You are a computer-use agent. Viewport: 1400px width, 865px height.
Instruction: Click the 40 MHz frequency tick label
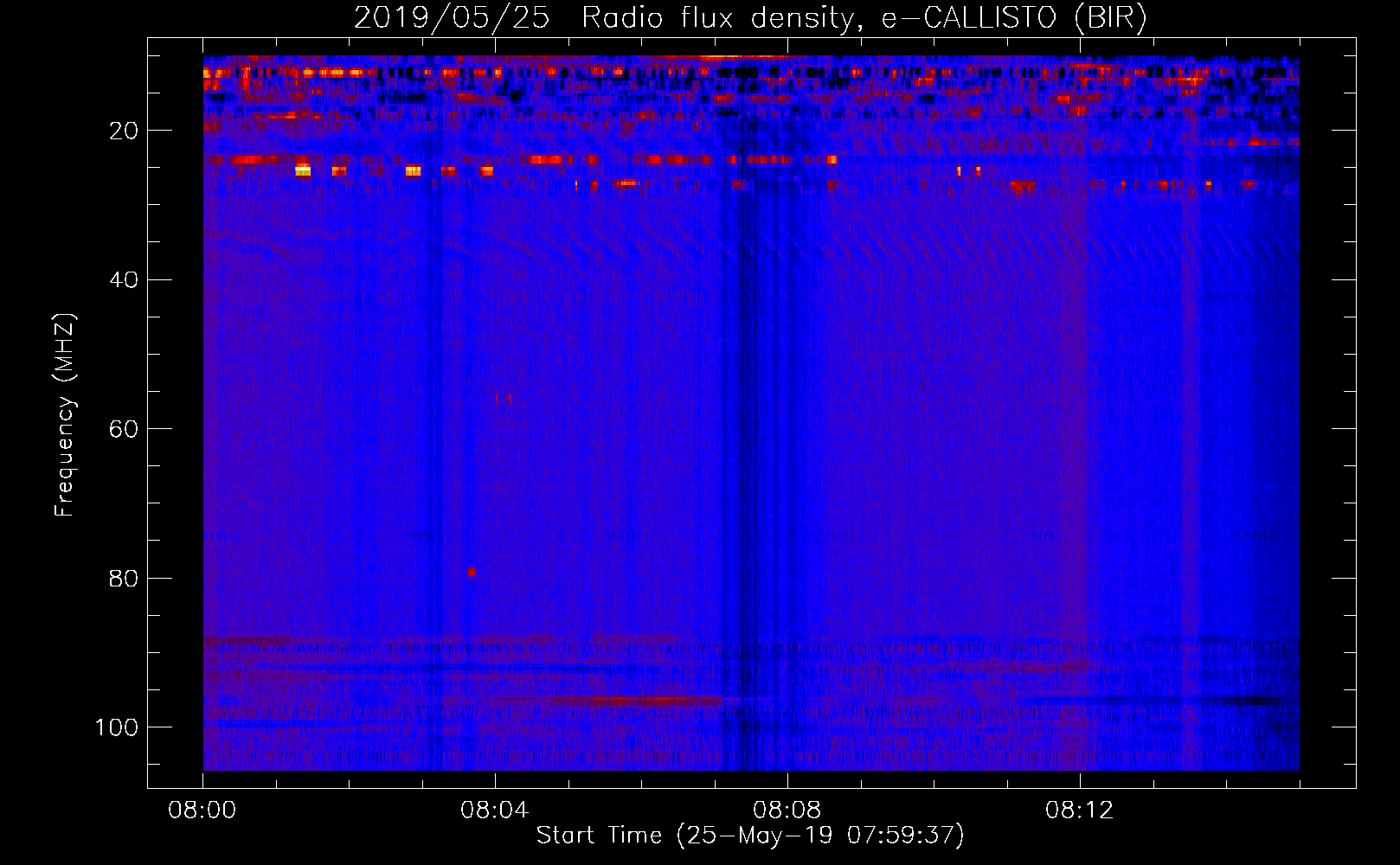click(125, 280)
